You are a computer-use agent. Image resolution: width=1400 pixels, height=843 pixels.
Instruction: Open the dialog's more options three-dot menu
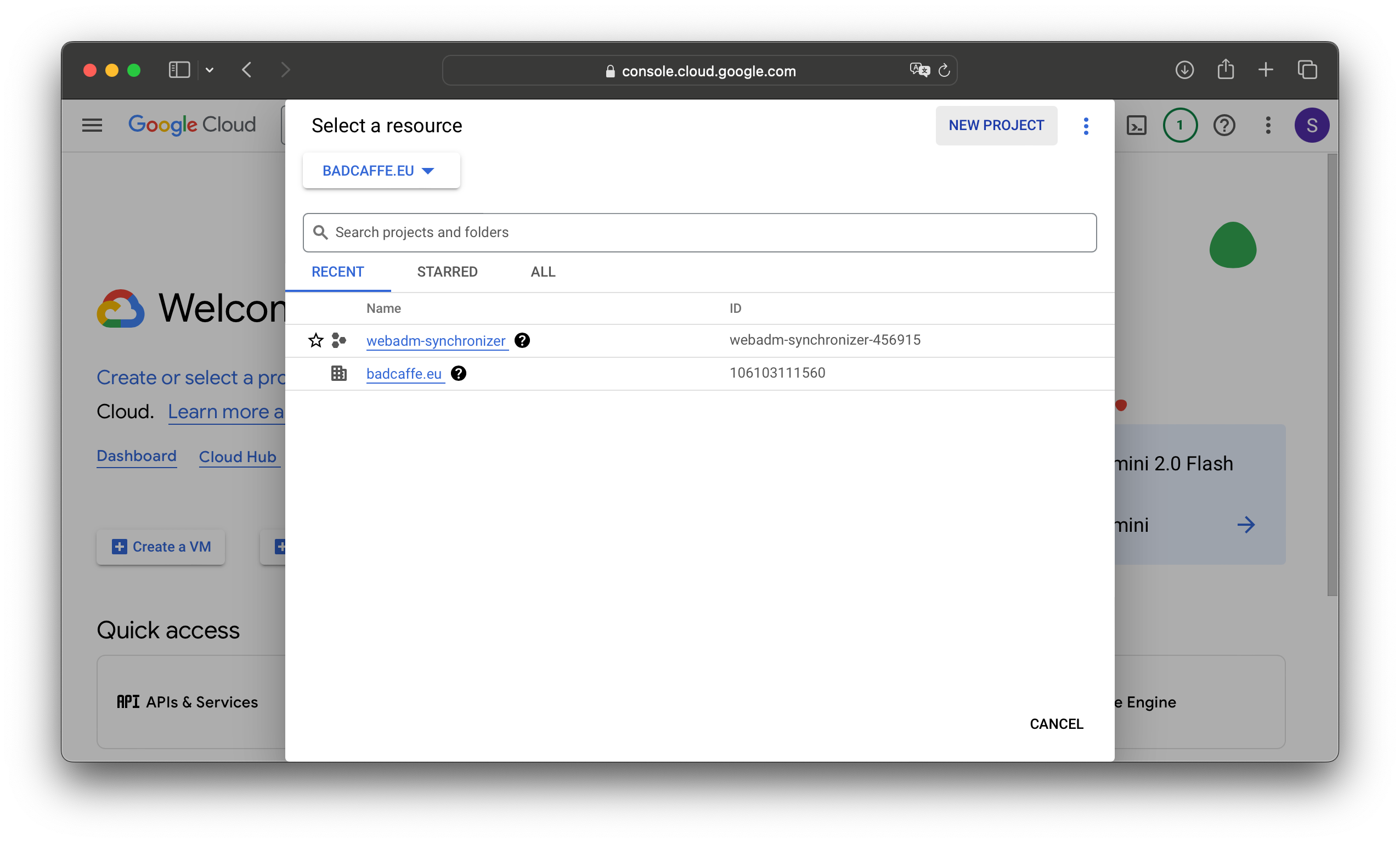pos(1086,126)
